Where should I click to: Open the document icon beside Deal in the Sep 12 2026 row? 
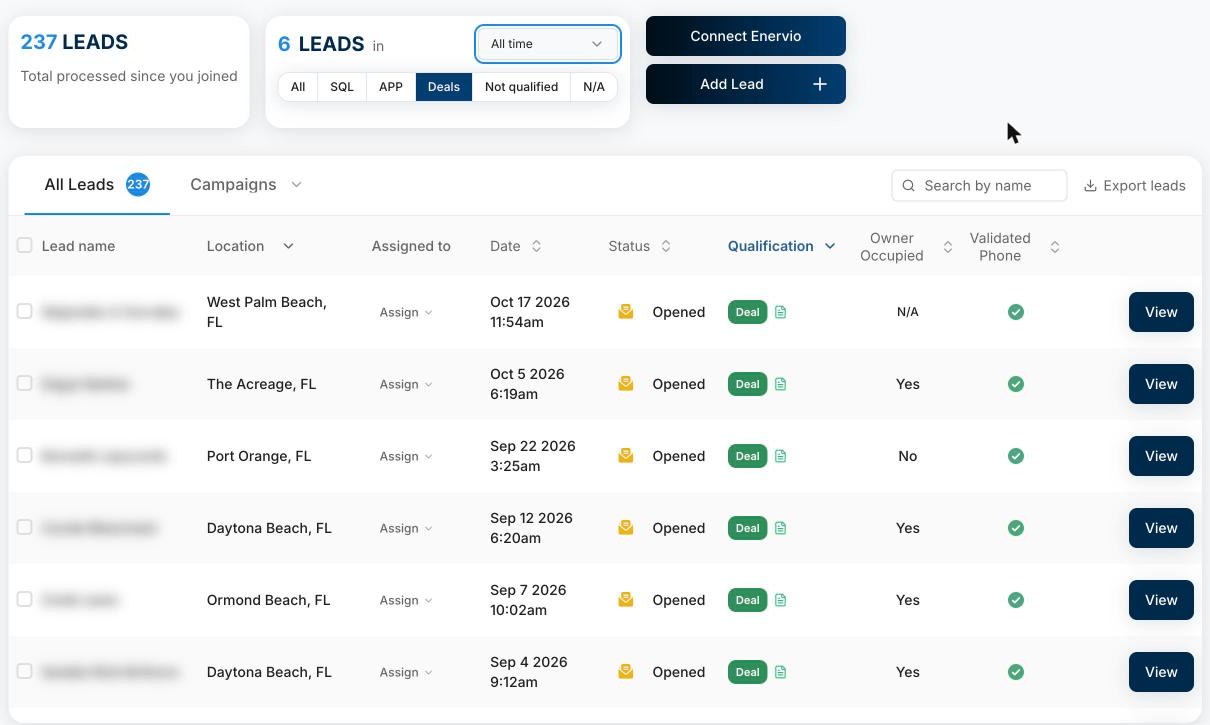tap(781, 528)
